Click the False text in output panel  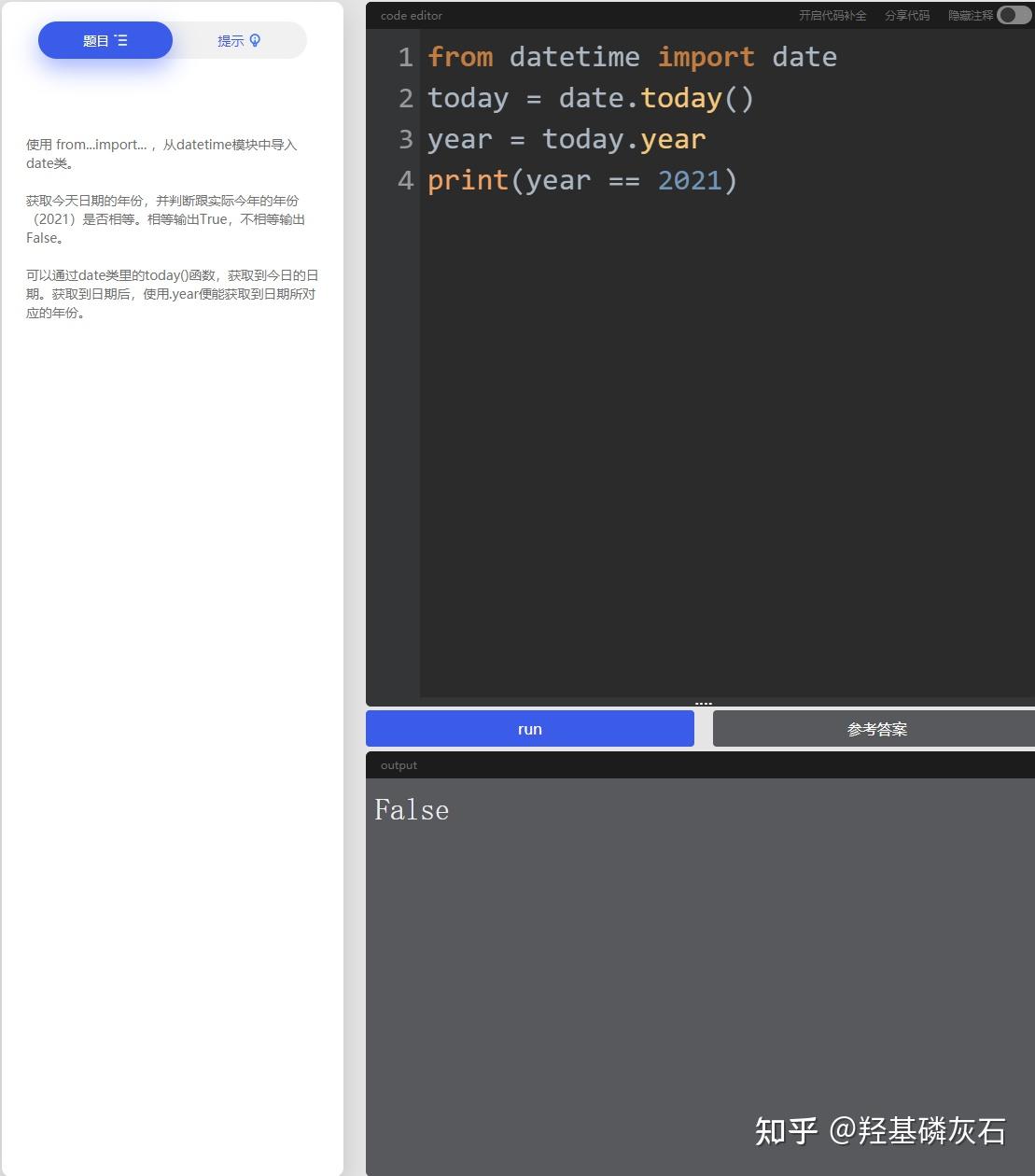411,810
